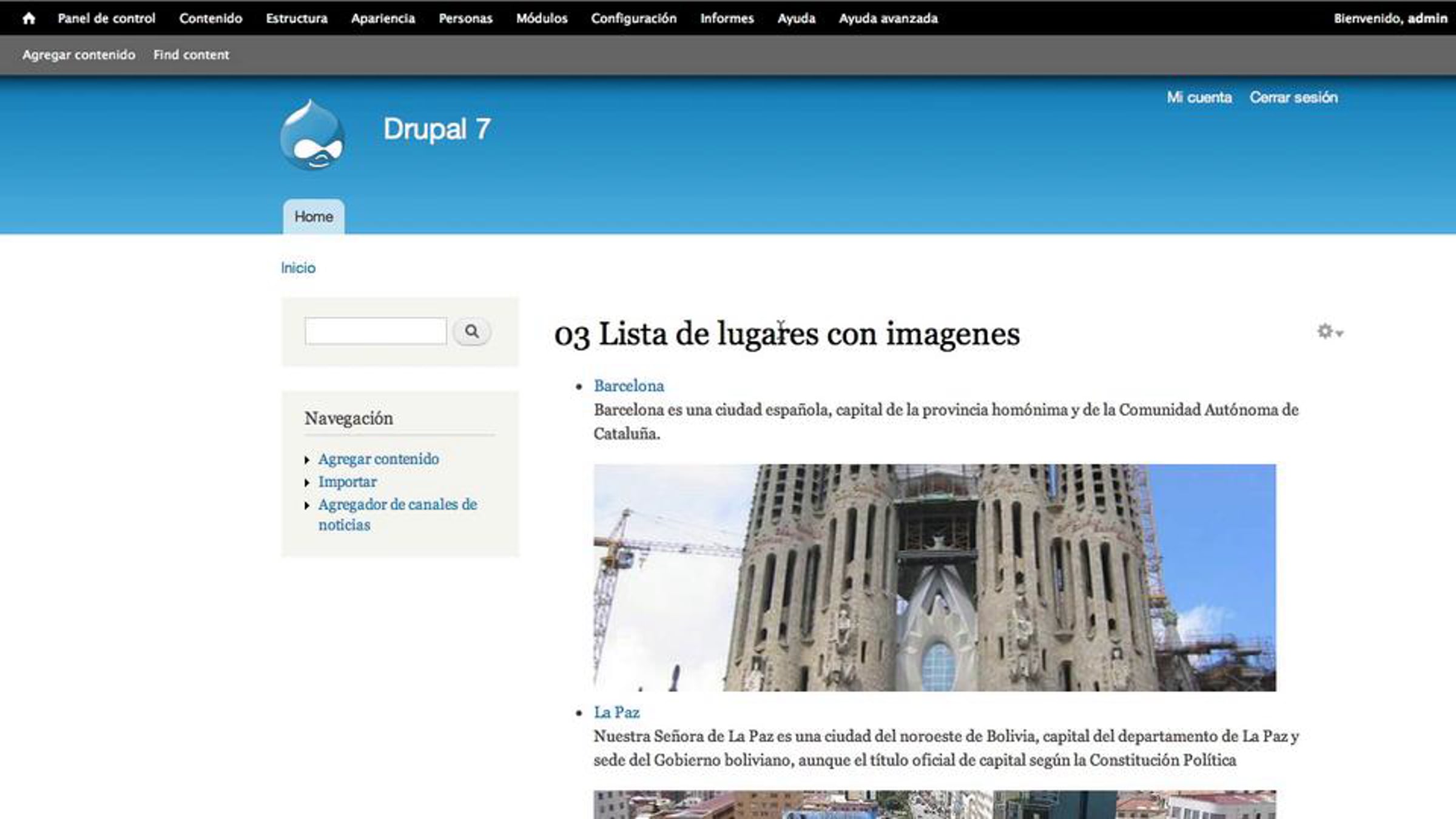
Task: Open the gear contextual menu icon
Action: coord(1329,331)
